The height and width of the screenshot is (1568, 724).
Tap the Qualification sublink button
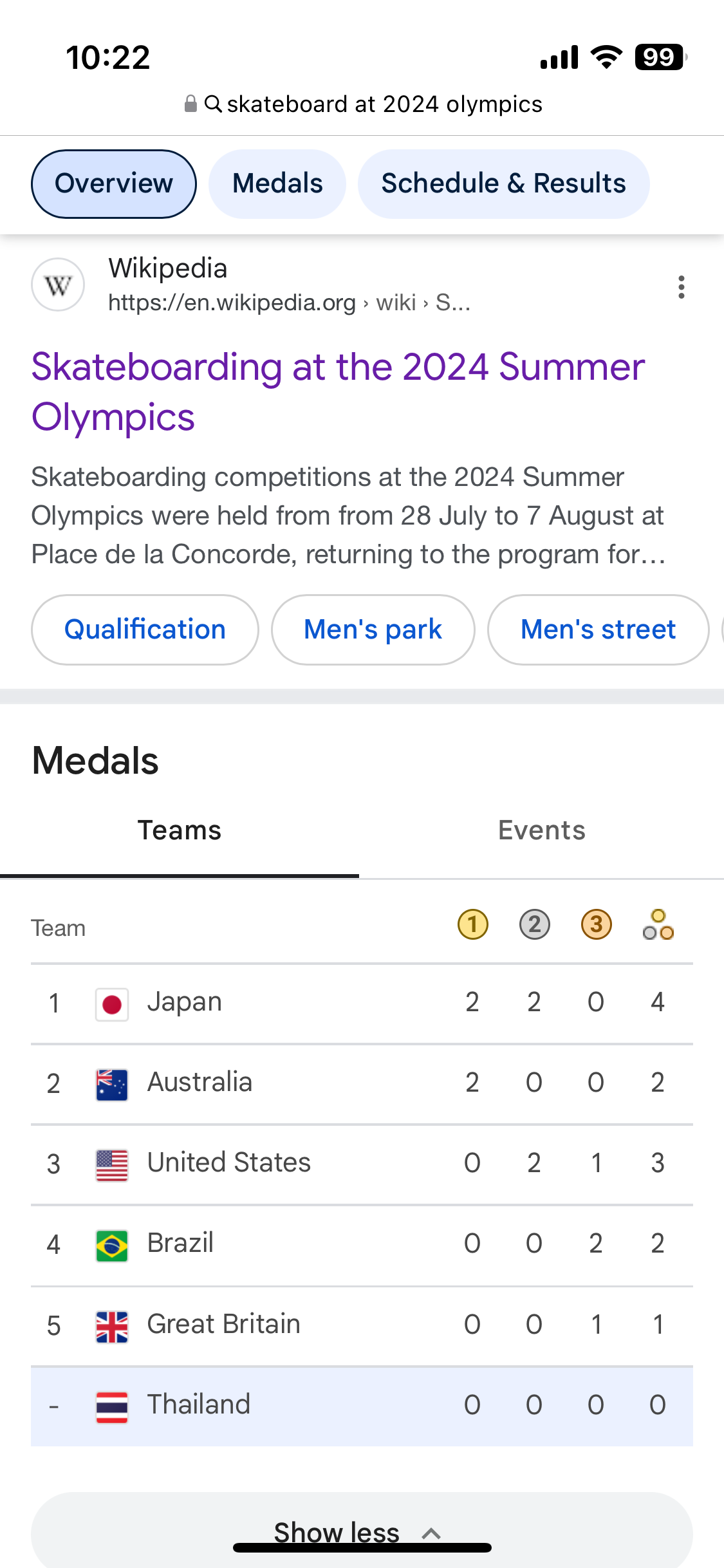coord(145,630)
